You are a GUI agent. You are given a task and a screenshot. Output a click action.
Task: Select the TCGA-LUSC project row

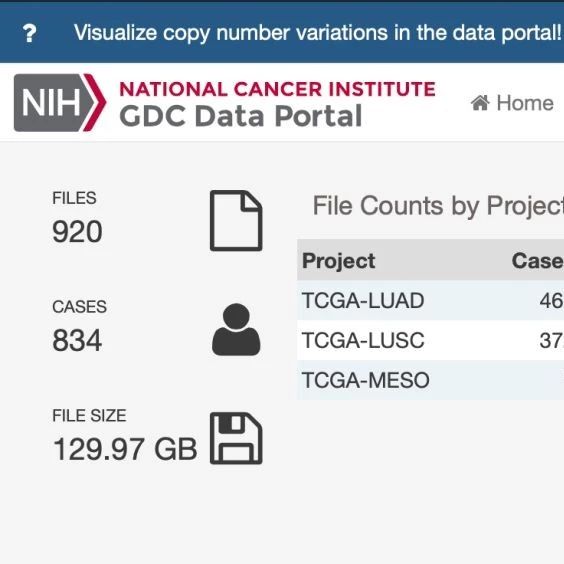click(x=431, y=340)
